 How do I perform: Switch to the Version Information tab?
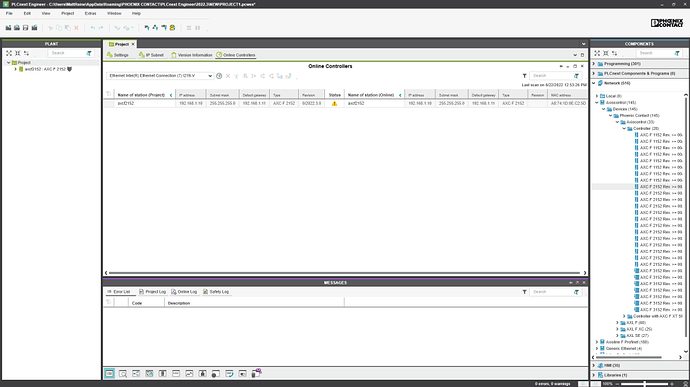click(191, 55)
